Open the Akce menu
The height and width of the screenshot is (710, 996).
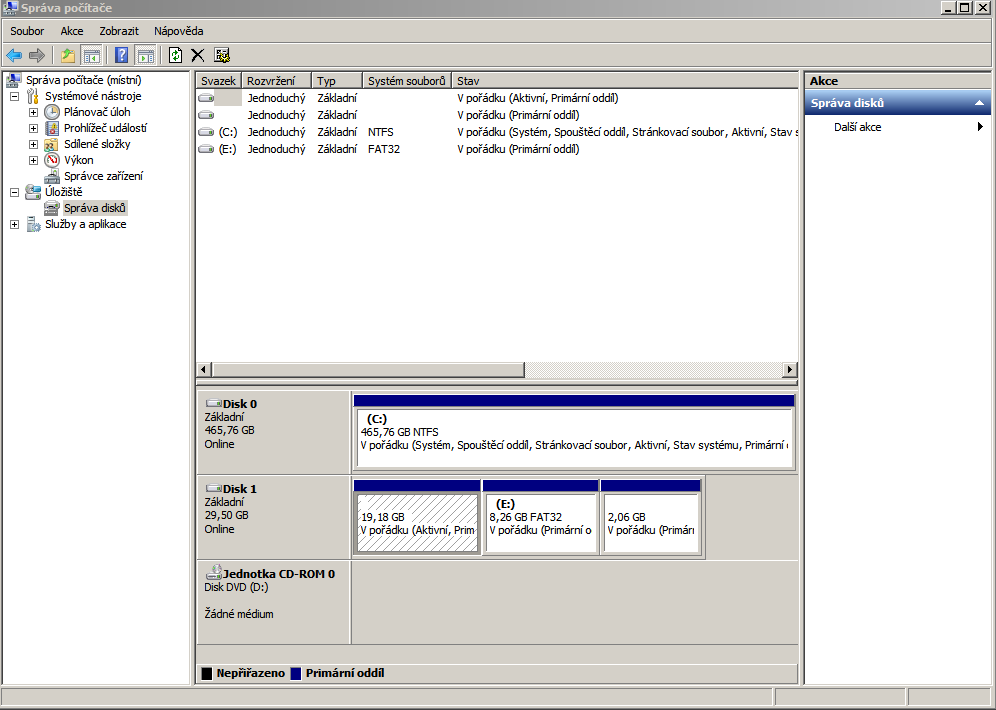point(72,31)
